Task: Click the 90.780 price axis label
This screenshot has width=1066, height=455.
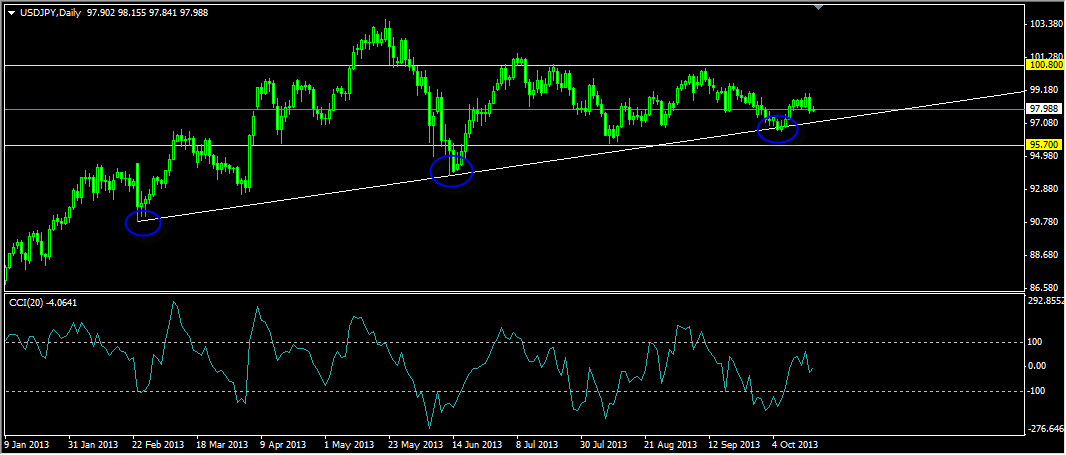Action: coord(1046,222)
